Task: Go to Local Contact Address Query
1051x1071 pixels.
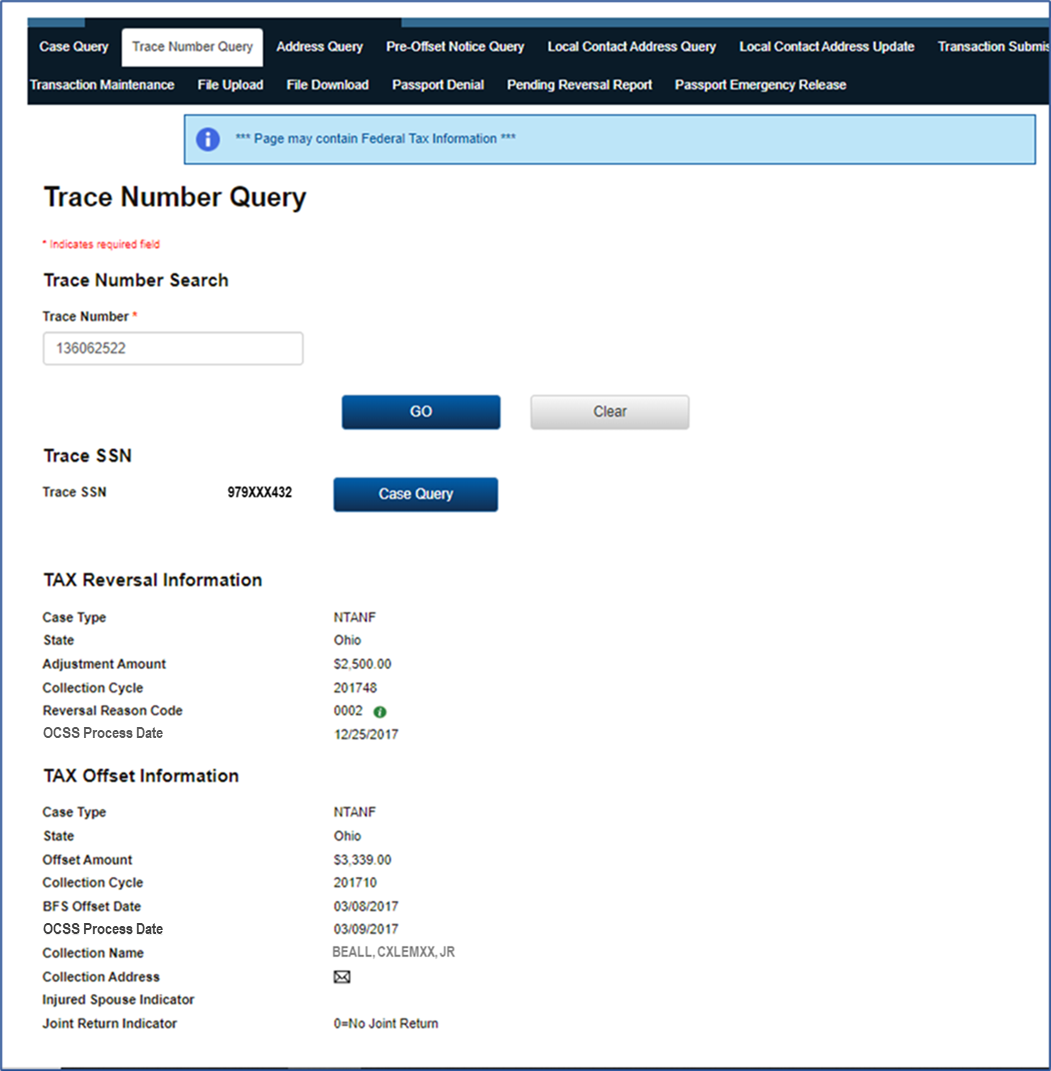Action: pyautogui.click(x=631, y=47)
